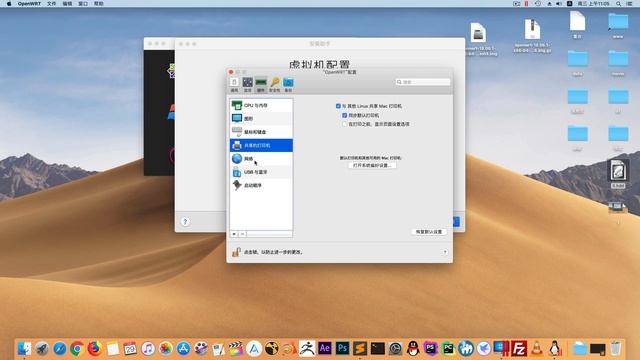640x360 pixels.
Task: Open Photos in the Dock
Action: pos(165,349)
